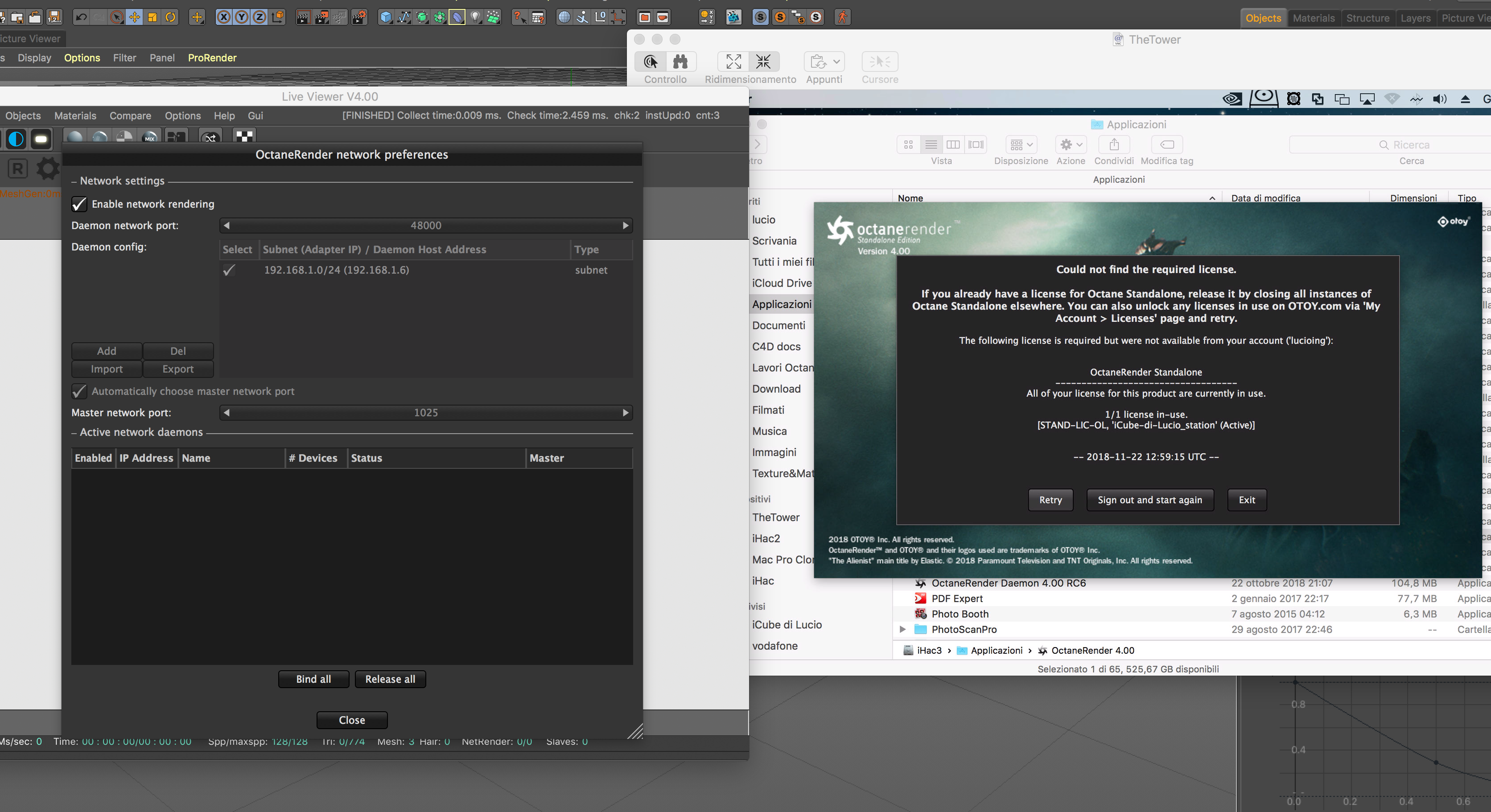Viewport: 1491px width, 812px height.
Task: Click the Bind all button
Action: (314, 679)
